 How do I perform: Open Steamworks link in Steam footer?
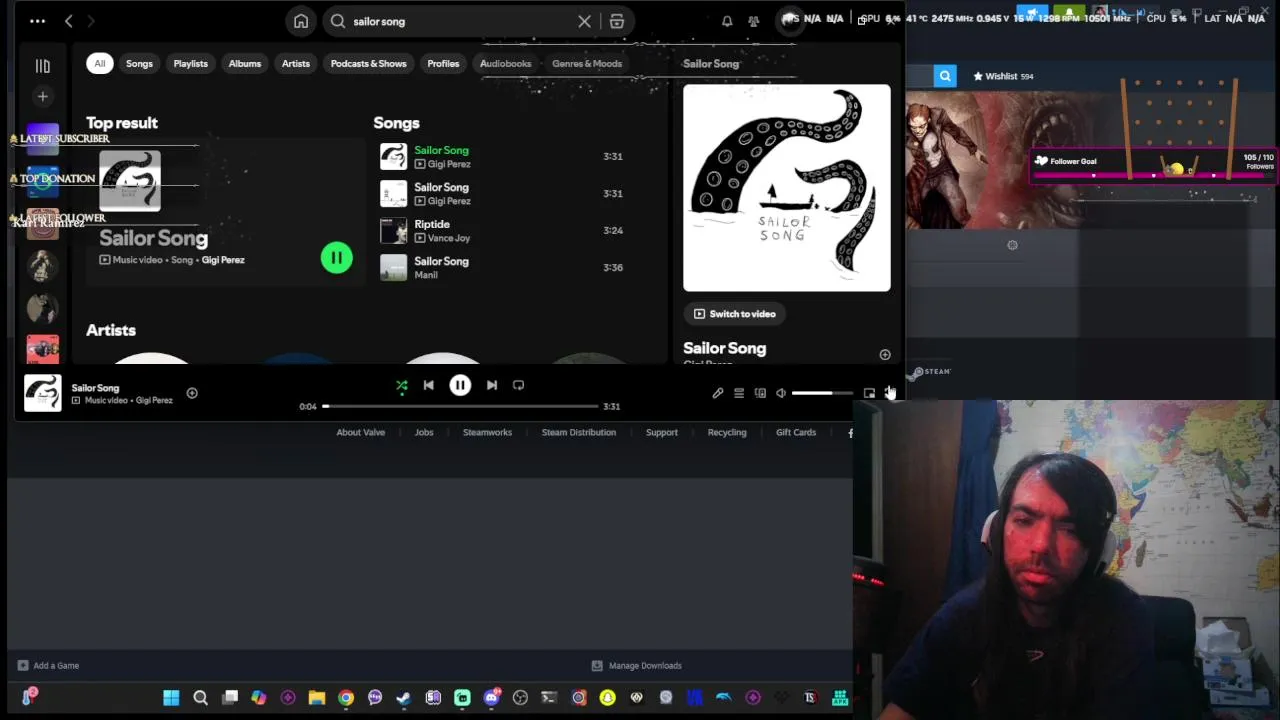pos(487,432)
